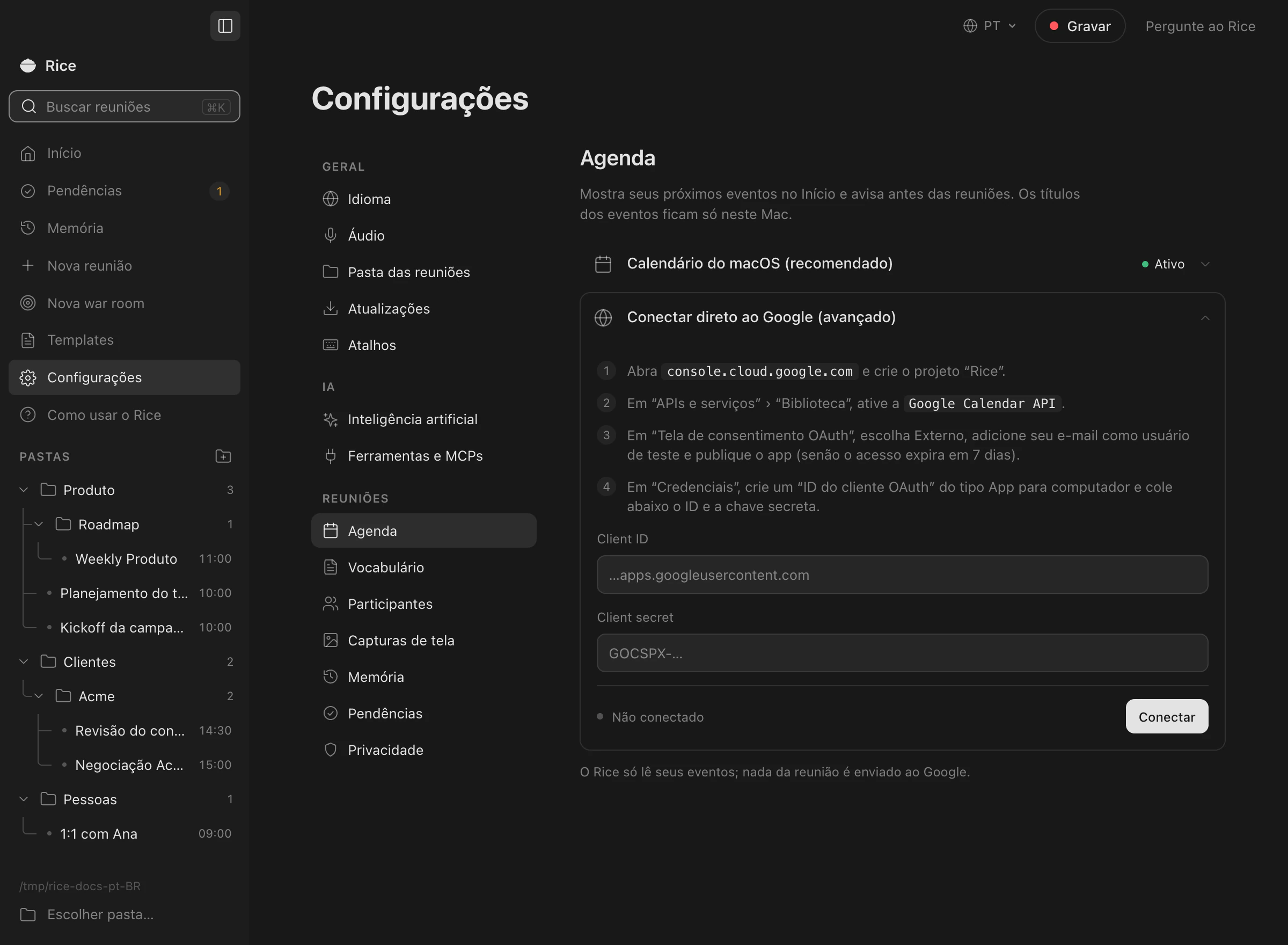Click the microphone icon beside Áudio
The image size is (1288, 945).
331,235
